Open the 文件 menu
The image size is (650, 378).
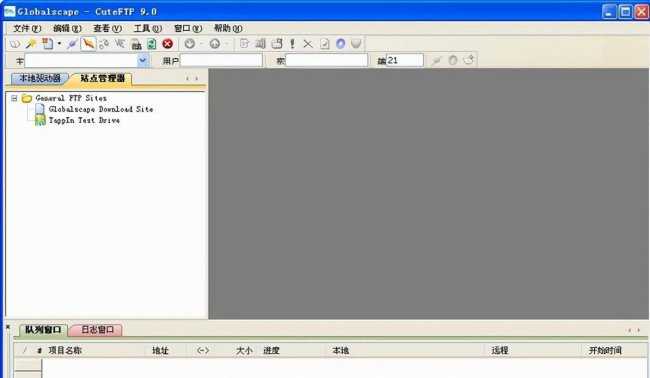tap(27, 29)
